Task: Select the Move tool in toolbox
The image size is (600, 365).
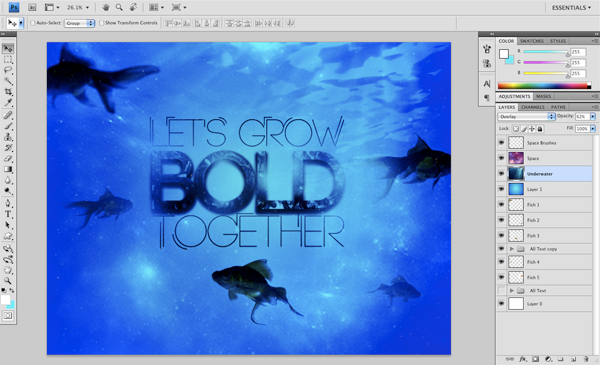Action: point(8,49)
